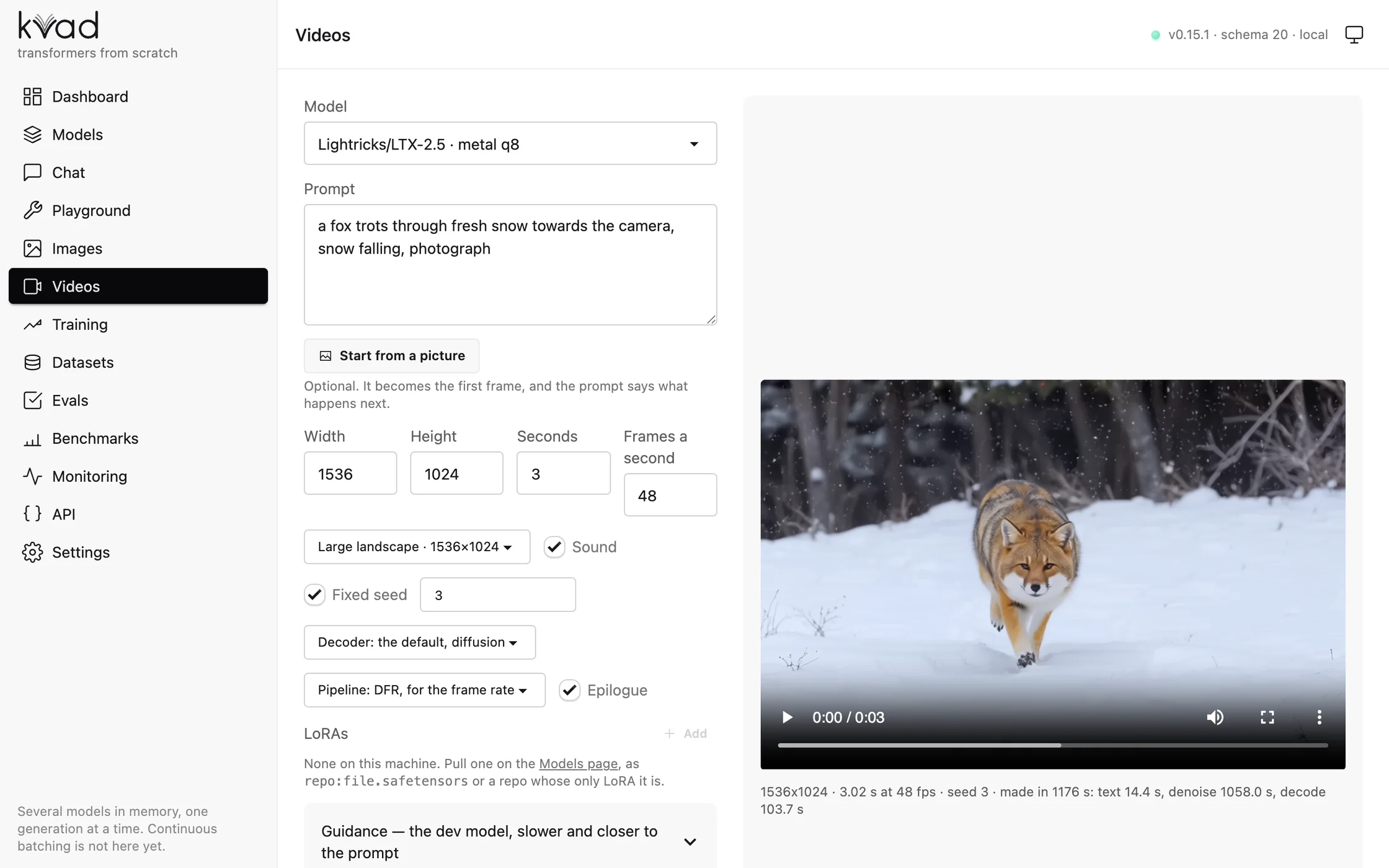The width and height of the screenshot is (1389, 868).
Task: Click the Playground wrench icon
Action: (x=32, y=210)
